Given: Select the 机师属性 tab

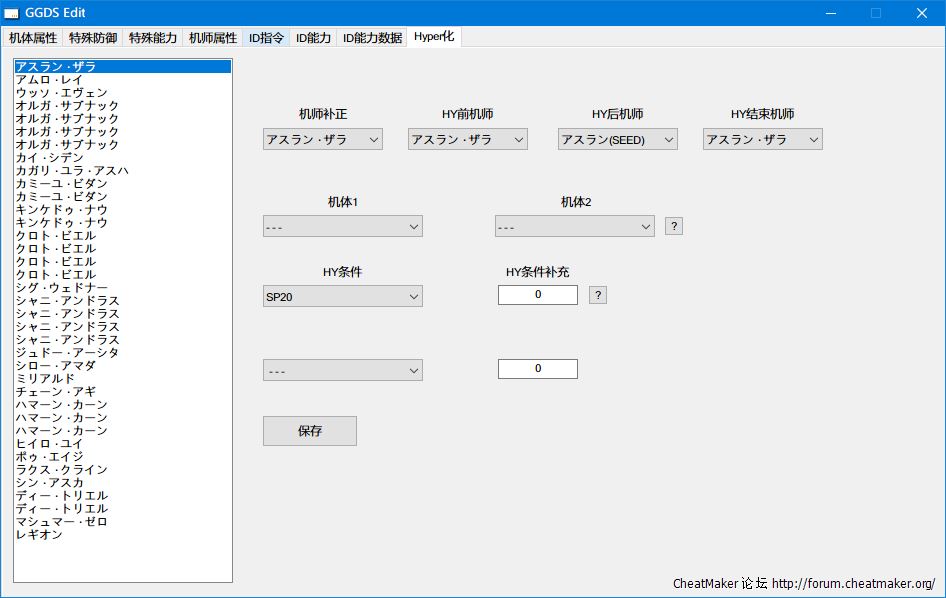Looking at the screenshot, I should click(x=213, y=38).
